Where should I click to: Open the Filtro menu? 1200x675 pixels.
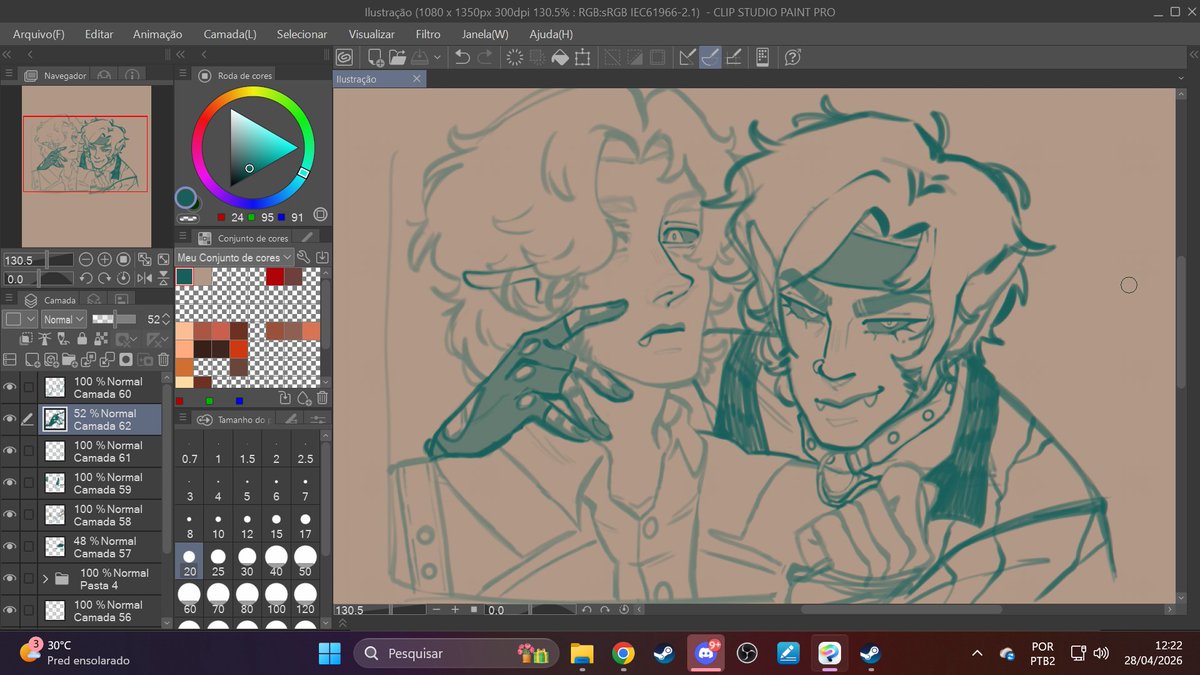click(x=428, y=34)
